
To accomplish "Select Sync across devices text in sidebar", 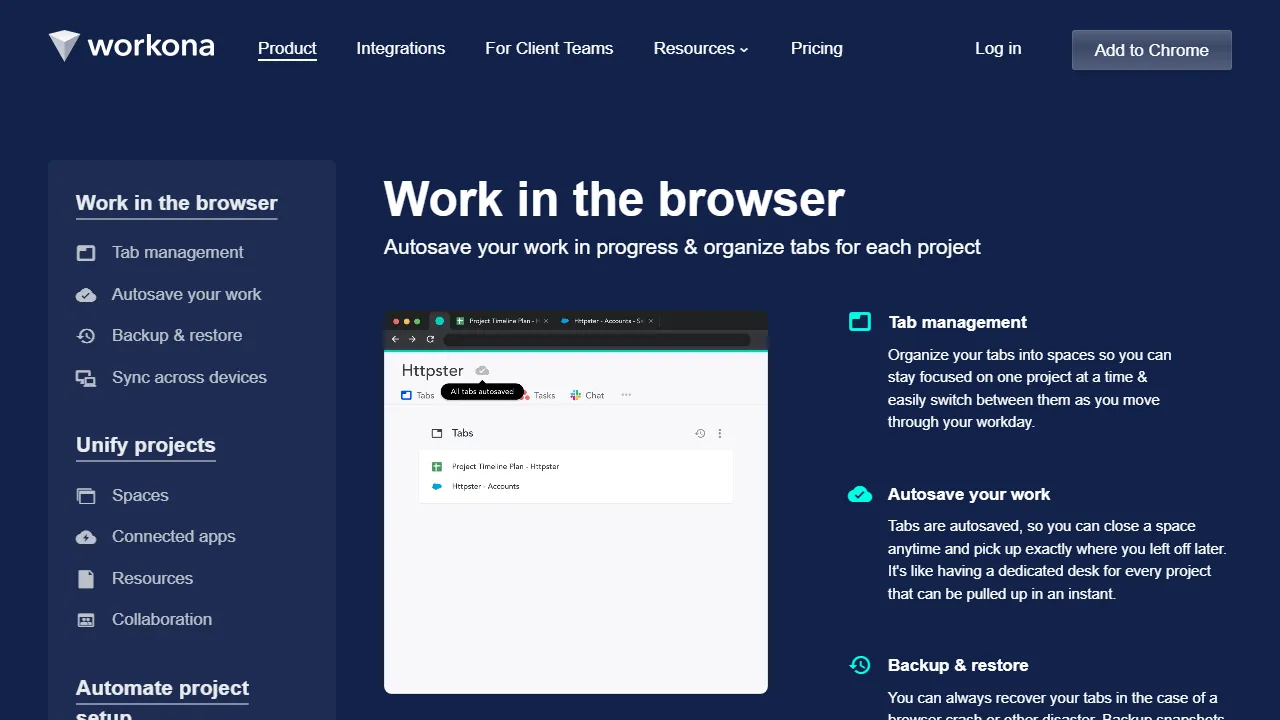I will pyautogui.click(x=190, y=378).
